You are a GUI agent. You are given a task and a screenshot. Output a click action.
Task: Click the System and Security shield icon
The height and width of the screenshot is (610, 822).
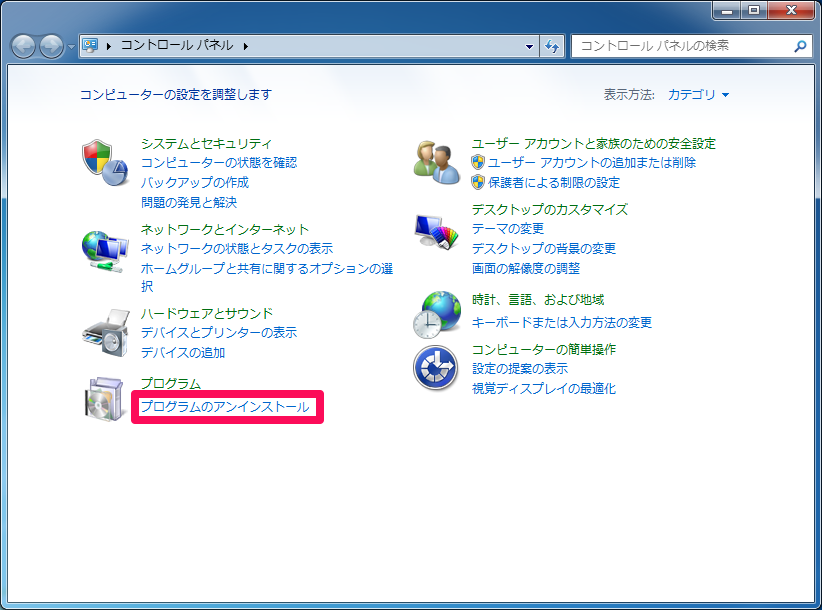point(105,162)
